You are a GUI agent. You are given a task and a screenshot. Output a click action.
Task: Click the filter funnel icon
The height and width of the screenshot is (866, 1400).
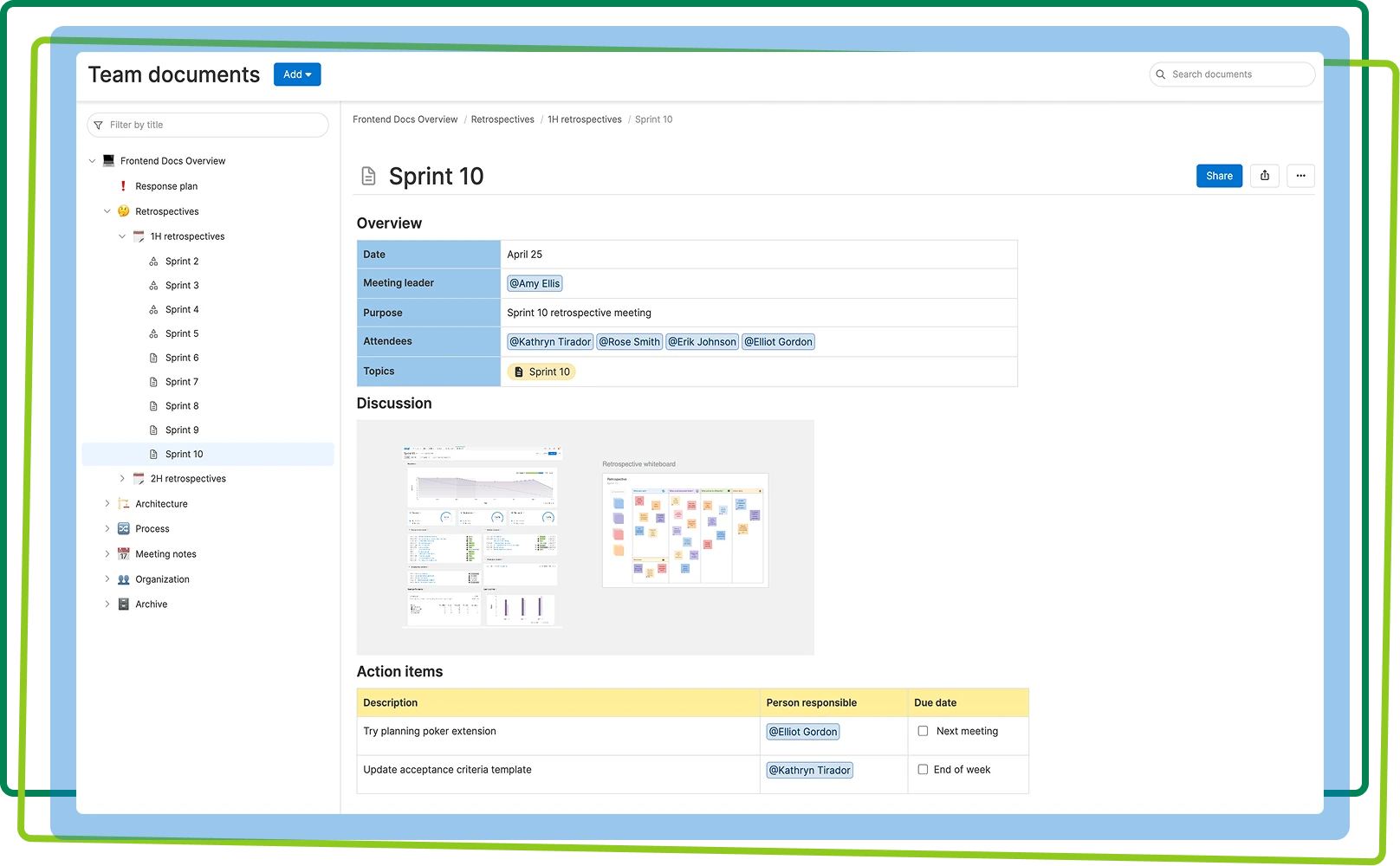coord(98,126)
